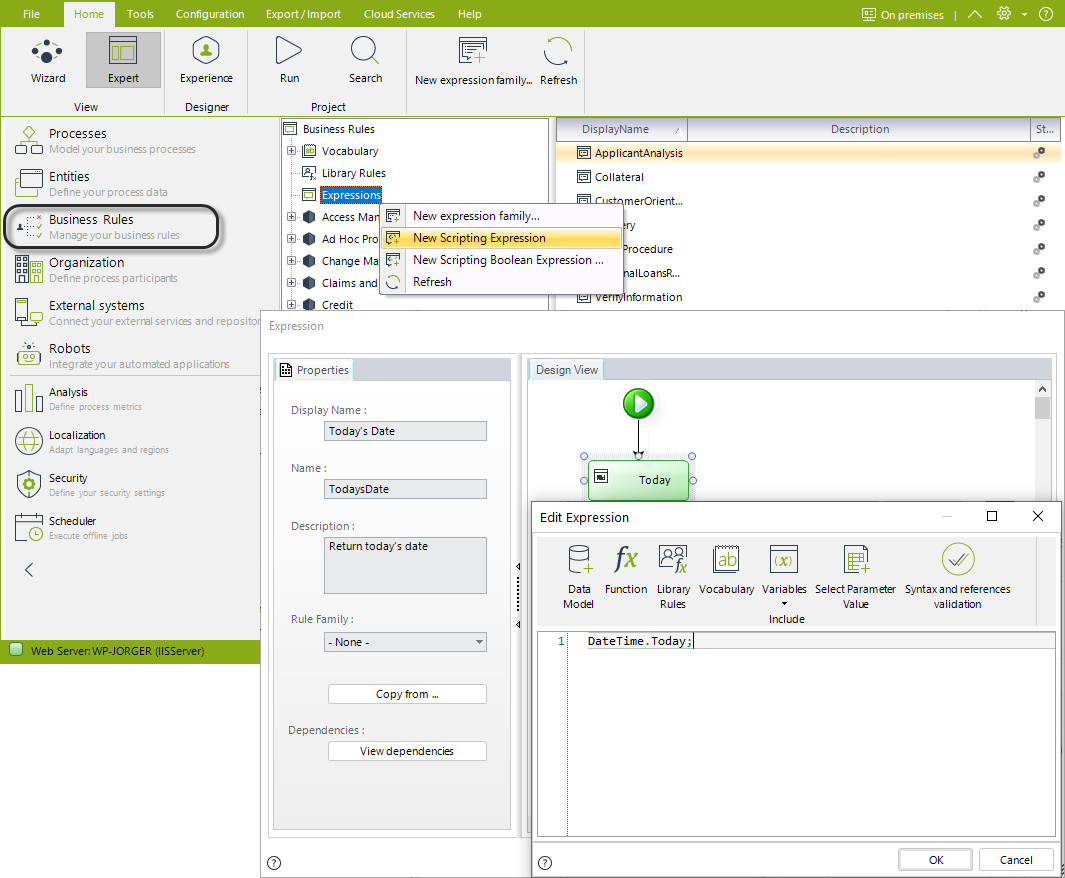Open External systems module
The image size is (1065, 878).
click(x=136, y=312)
